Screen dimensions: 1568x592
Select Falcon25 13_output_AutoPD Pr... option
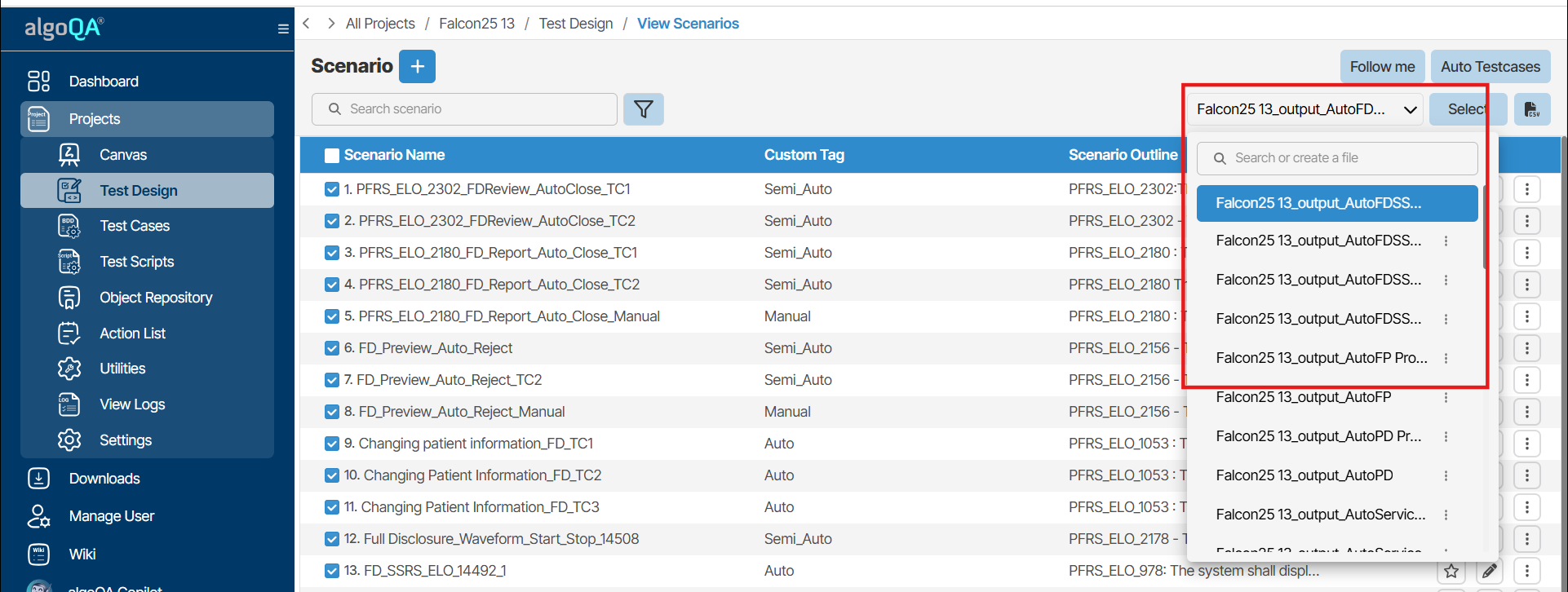[1318, 436]
